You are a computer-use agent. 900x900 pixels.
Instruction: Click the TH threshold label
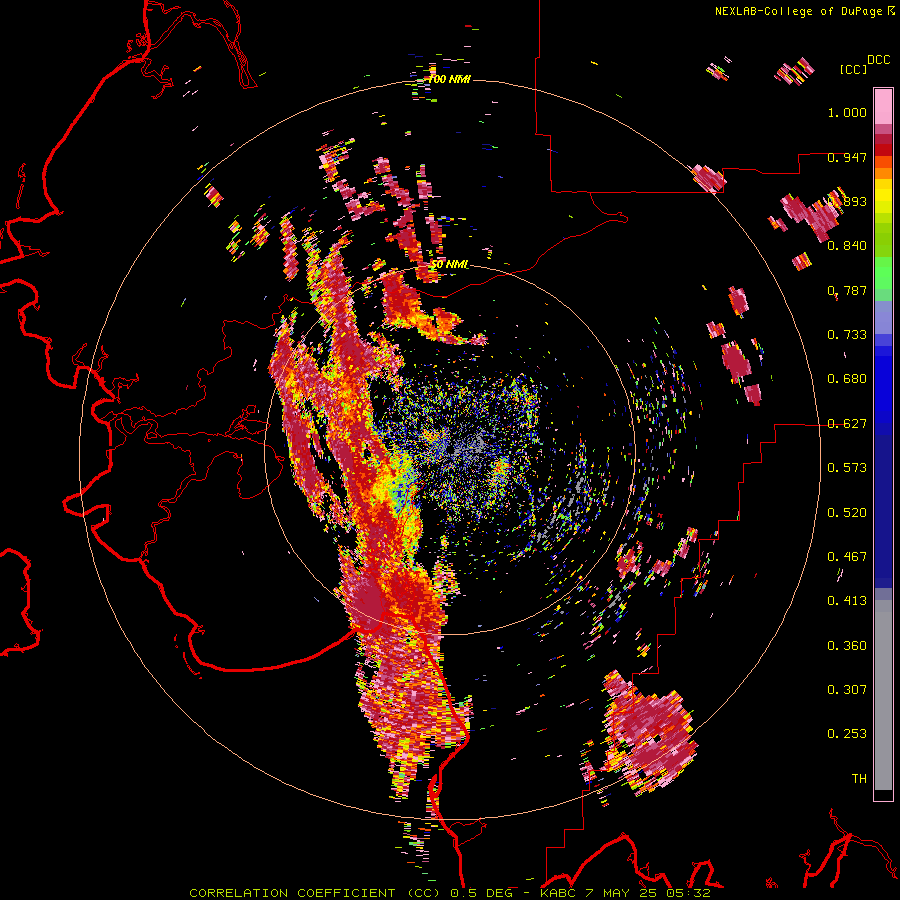pos(859,779)
